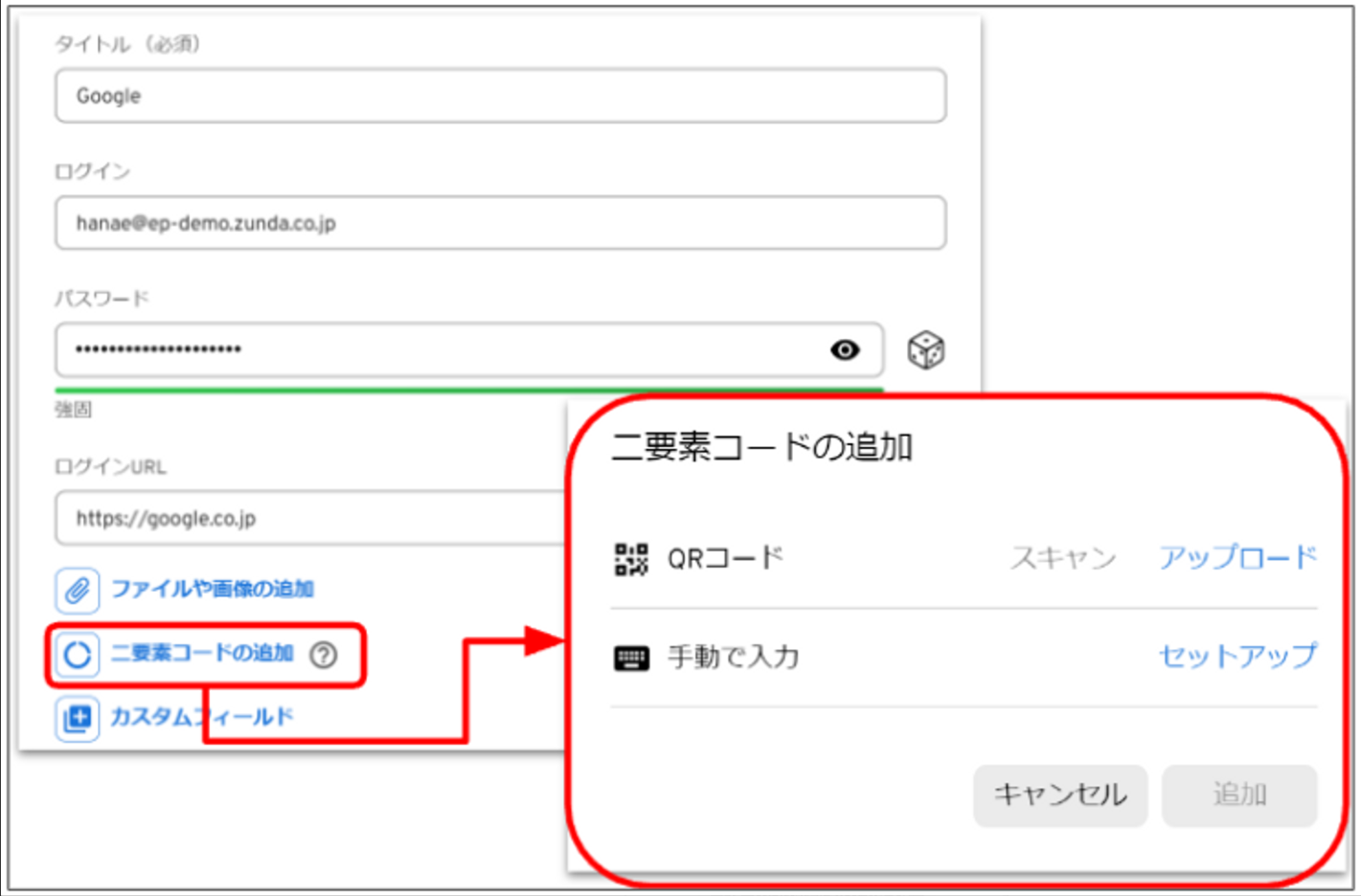Click the 二要素コードの追加 dialog title

pyautogui.click(x=762, y=447)
